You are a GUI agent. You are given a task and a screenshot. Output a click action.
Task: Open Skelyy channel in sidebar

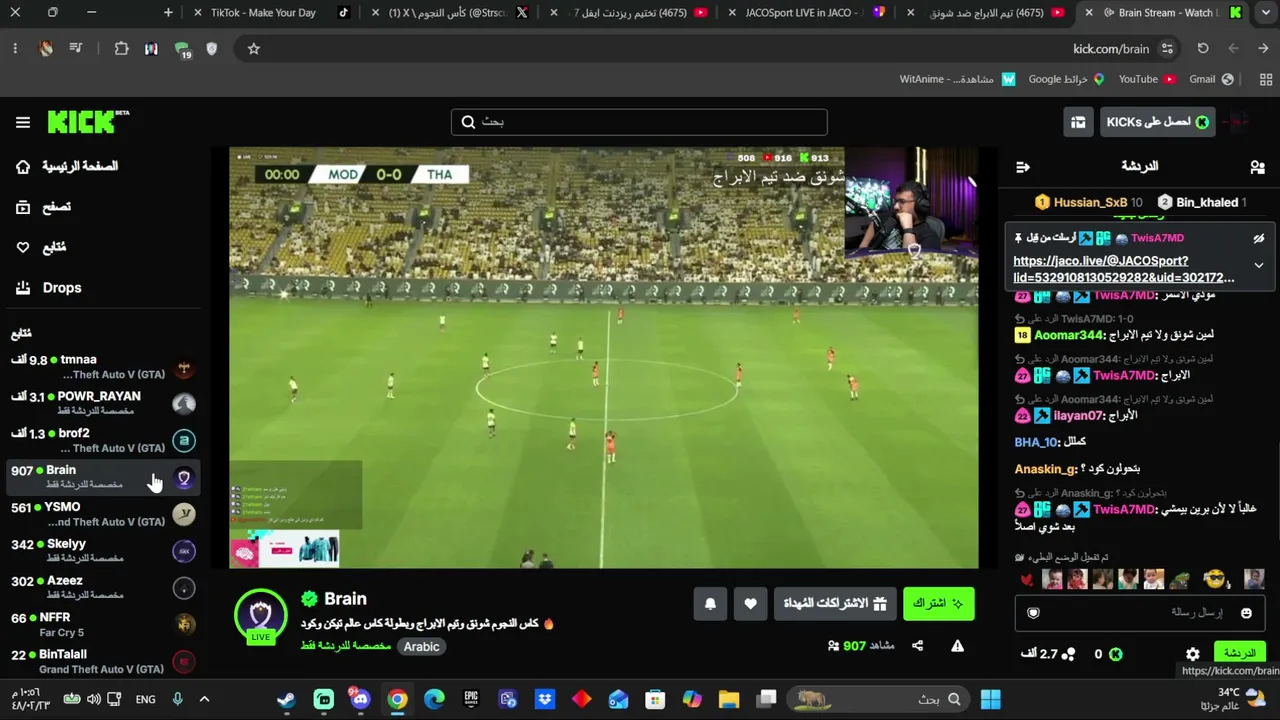pyautogui.click(x=102, y=551)
